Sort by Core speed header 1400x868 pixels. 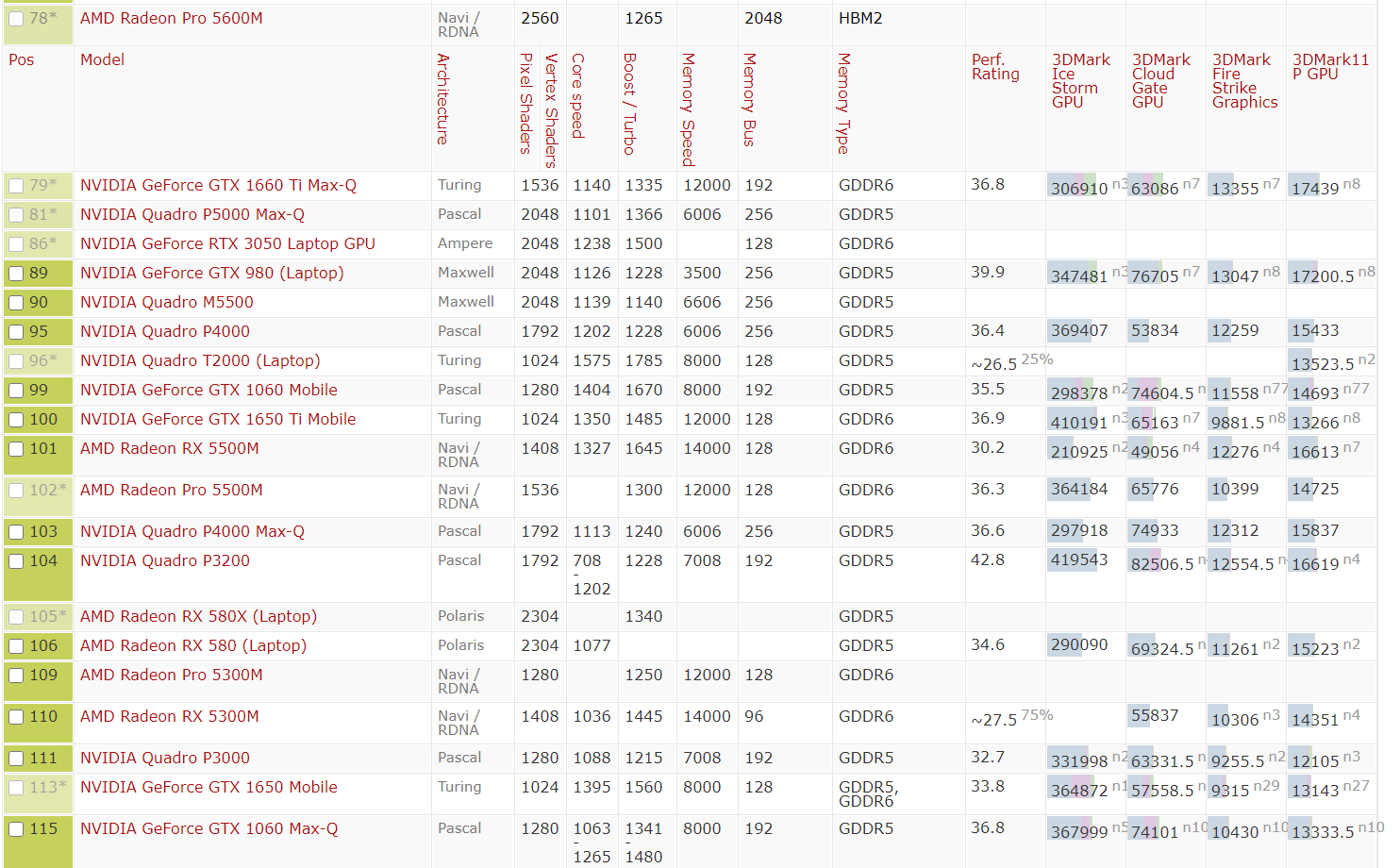coord(578,95)
